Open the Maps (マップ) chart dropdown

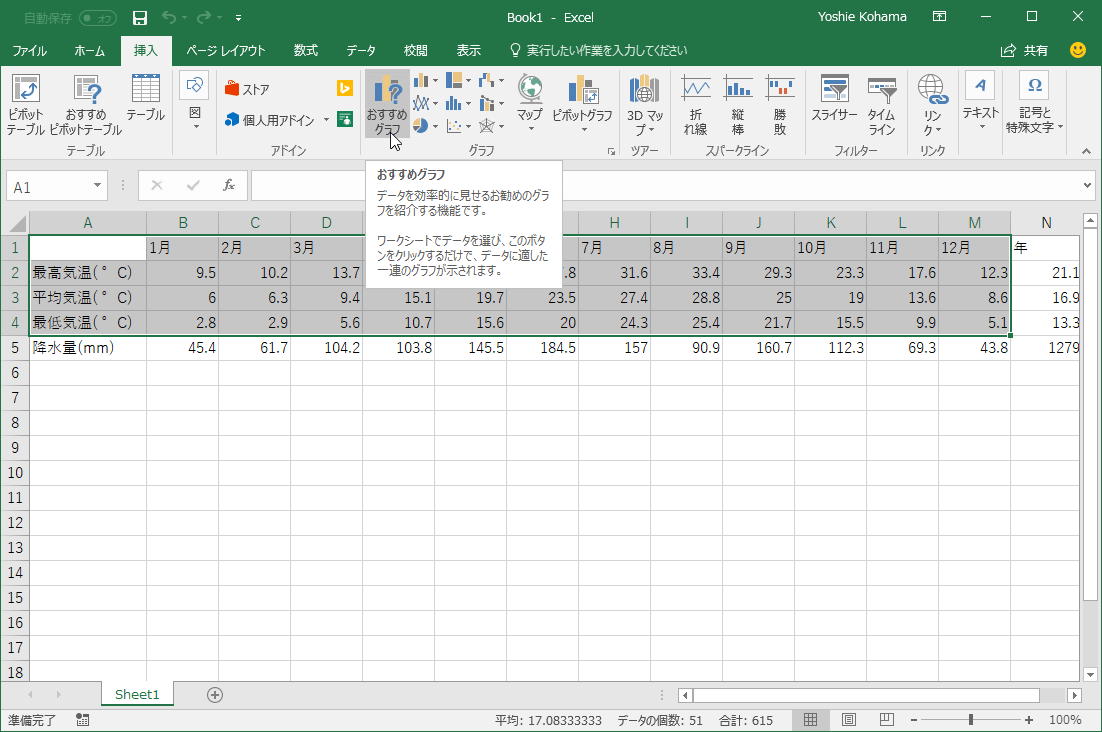click(530, 128)
